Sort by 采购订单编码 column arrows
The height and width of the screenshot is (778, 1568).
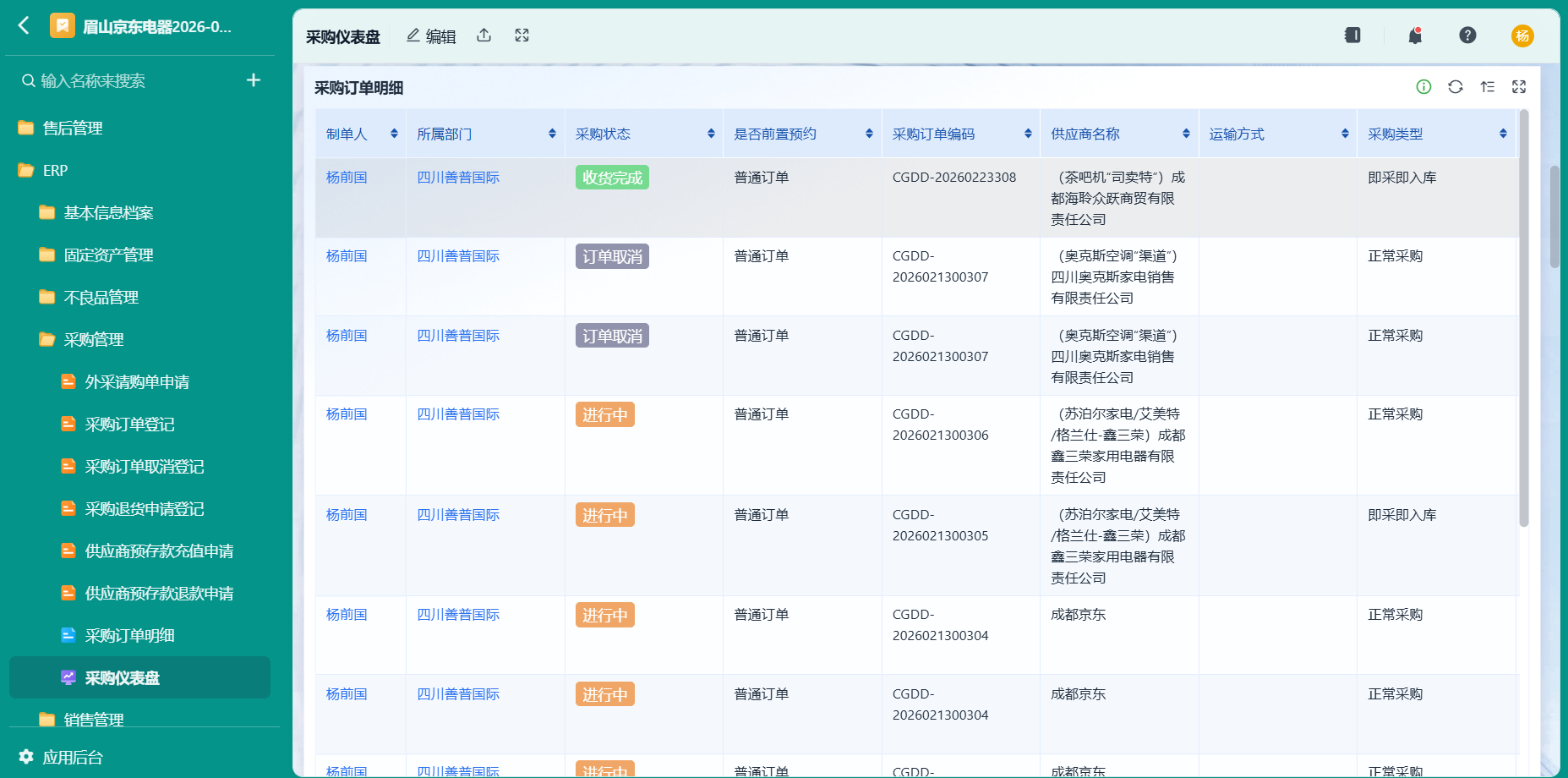point(1028,134)
